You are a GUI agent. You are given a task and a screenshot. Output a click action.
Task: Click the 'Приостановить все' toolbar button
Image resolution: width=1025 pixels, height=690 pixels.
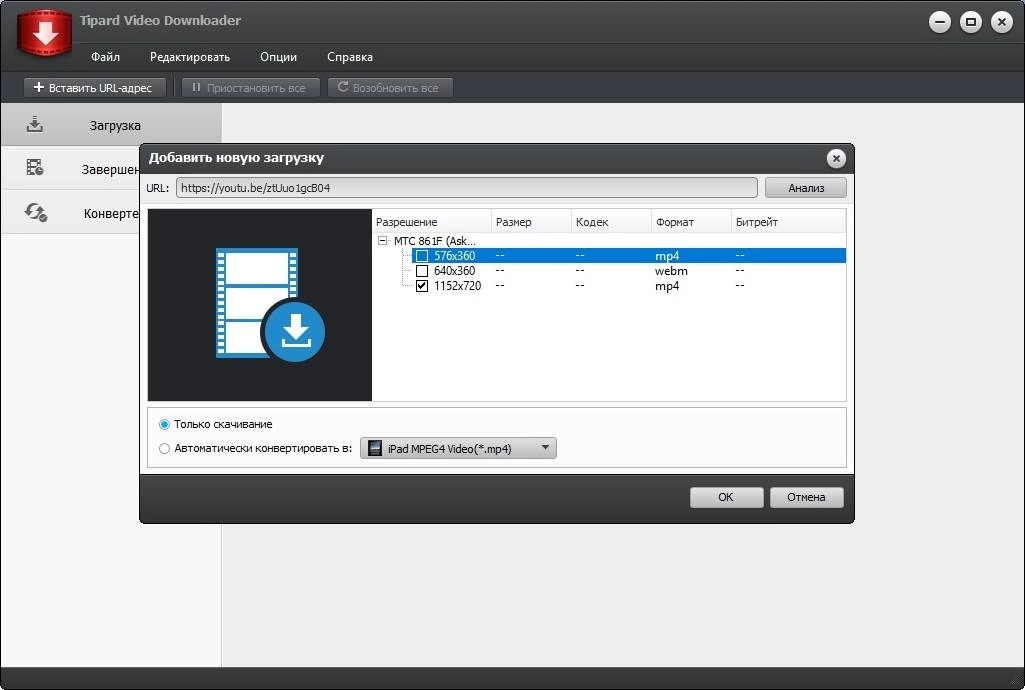point(250,88)
